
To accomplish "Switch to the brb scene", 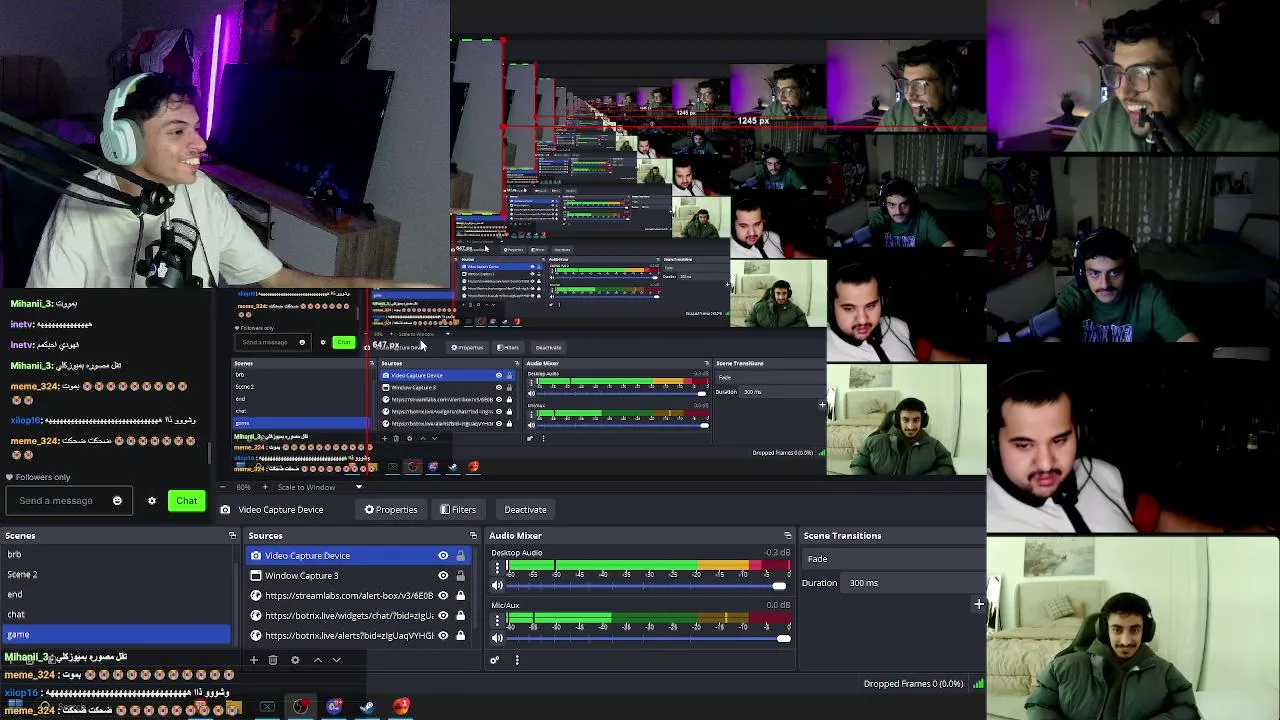I will (x=116, y=554).
